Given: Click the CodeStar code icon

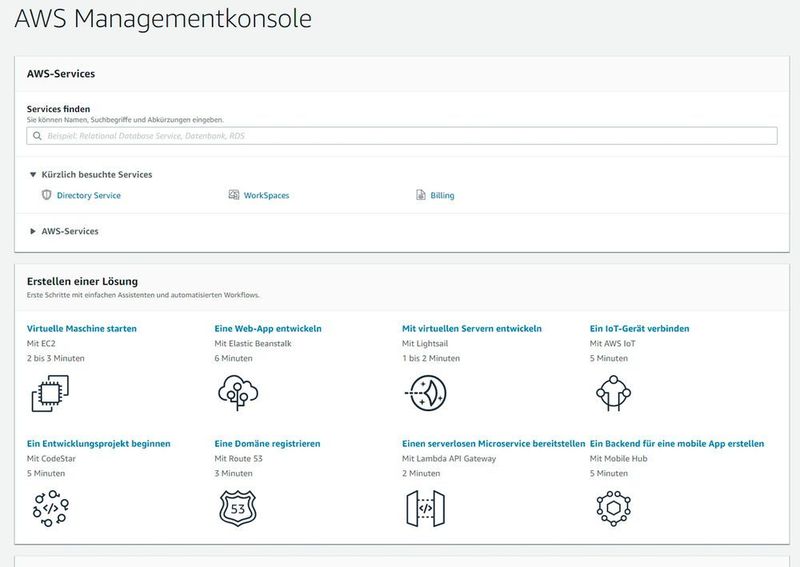Looking at the screenshot, I should tap(51, 508).
